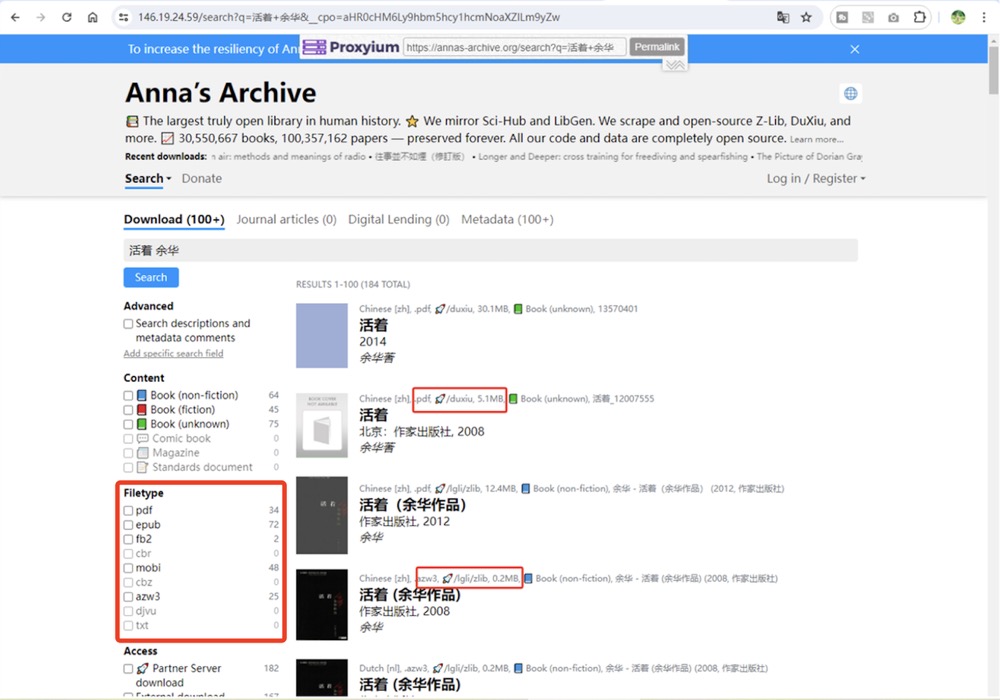Click the Proxyium URL input field
Image resolution: width=1000 pixels, height=700 pixels.
pos(514,47)
